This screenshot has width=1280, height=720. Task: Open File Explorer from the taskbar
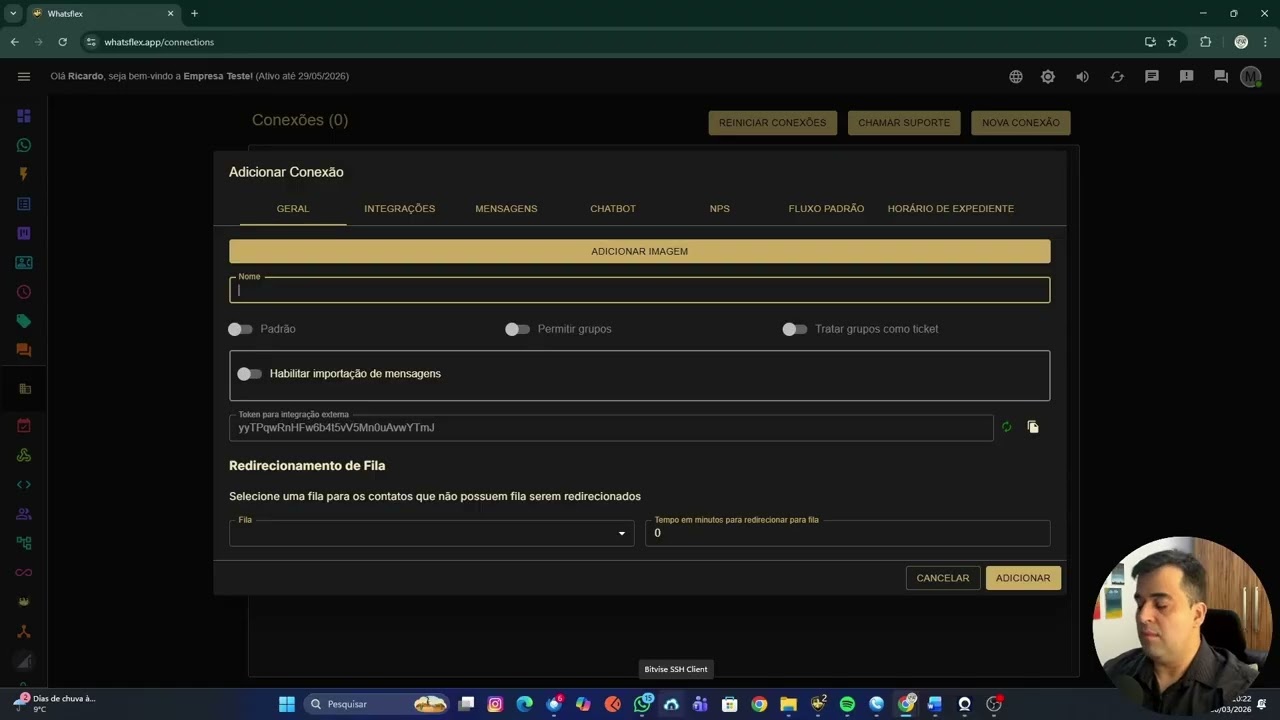pyautogui.click(x=788, y=704)
